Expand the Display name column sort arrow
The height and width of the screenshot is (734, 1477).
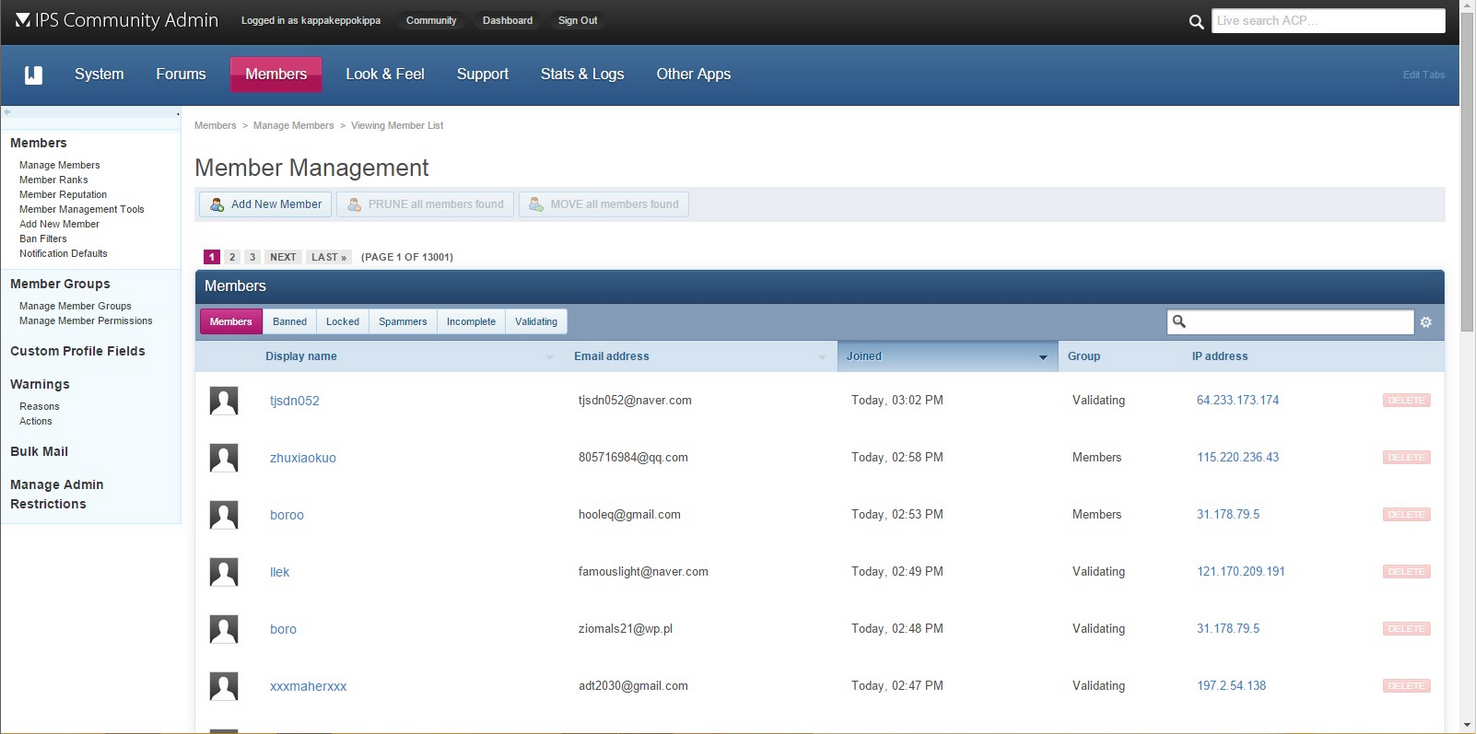pyautogui.click(x=549, y=357)
